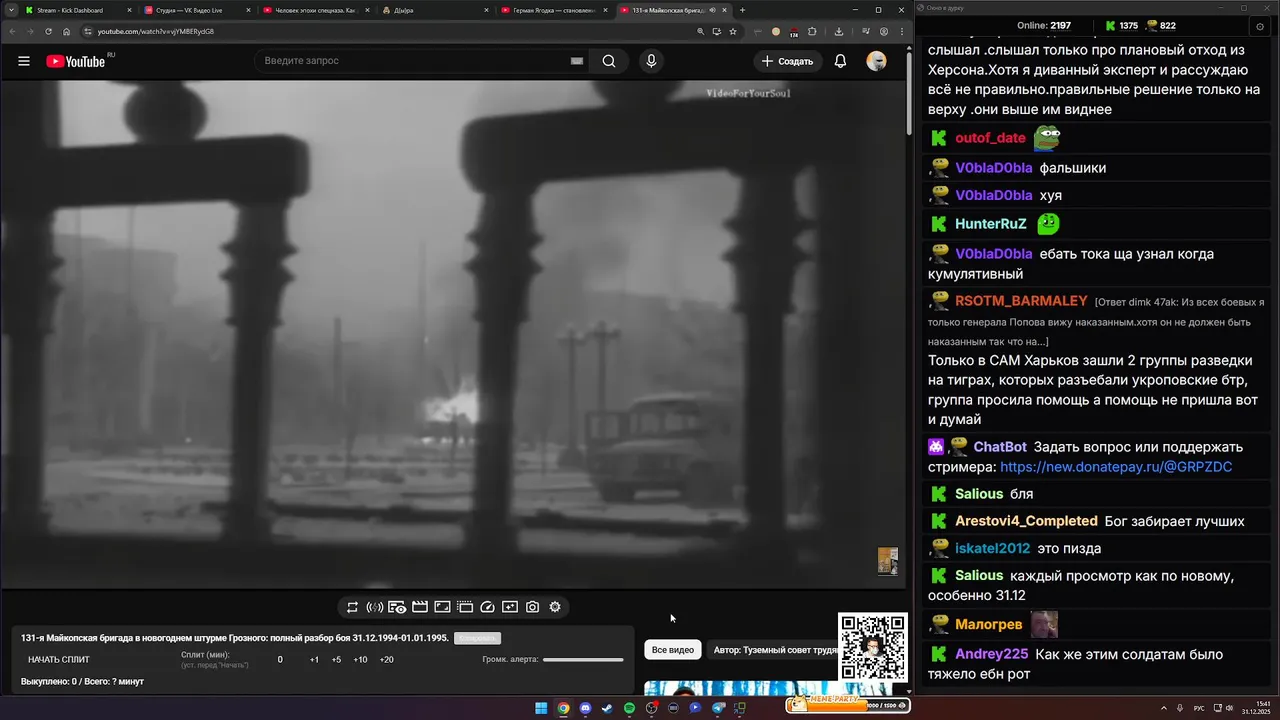Click the screen with plus icon

pyautogui.click(x=510, y=607)
